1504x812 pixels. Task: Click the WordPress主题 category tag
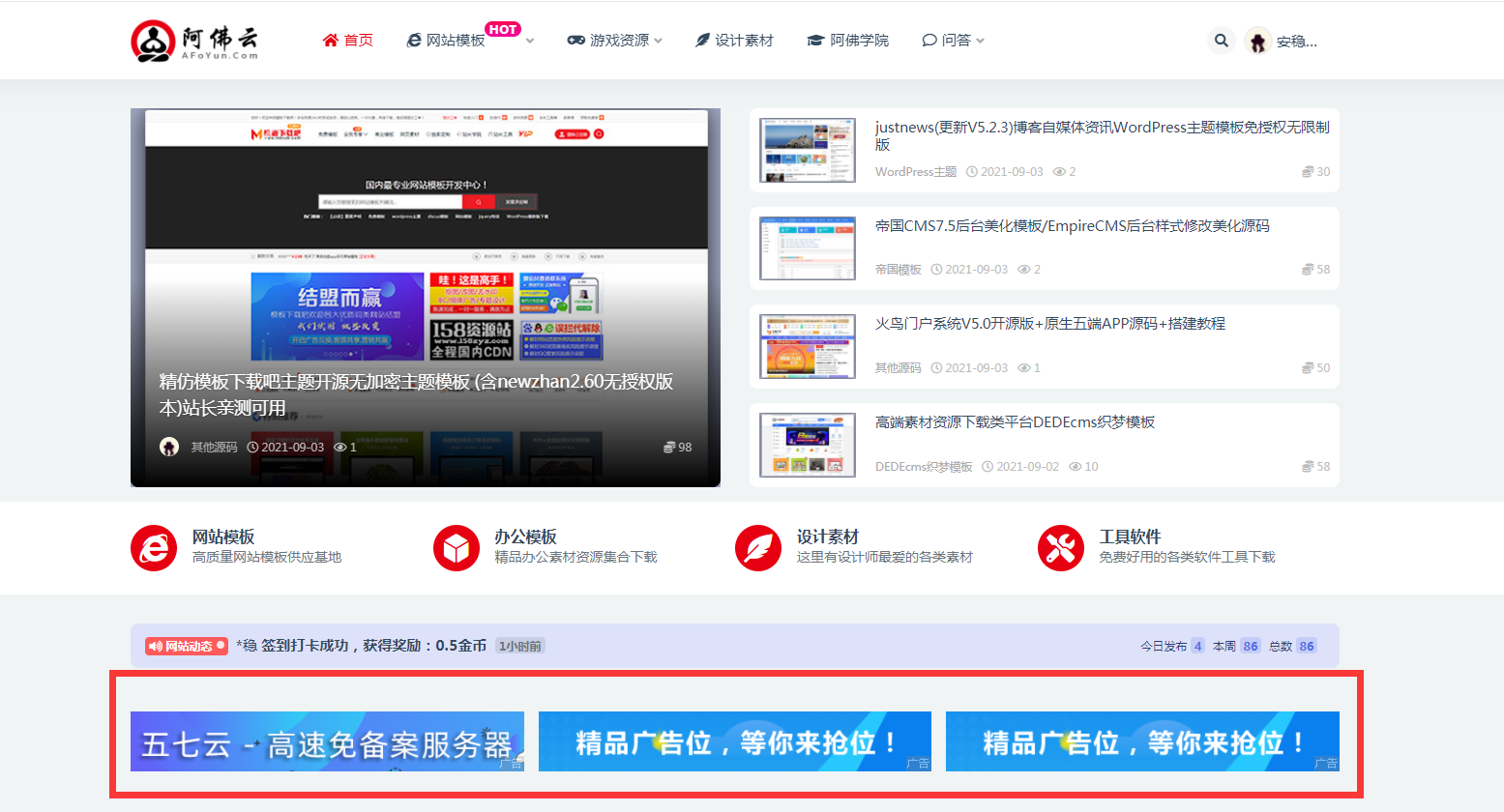coord(915,171)
